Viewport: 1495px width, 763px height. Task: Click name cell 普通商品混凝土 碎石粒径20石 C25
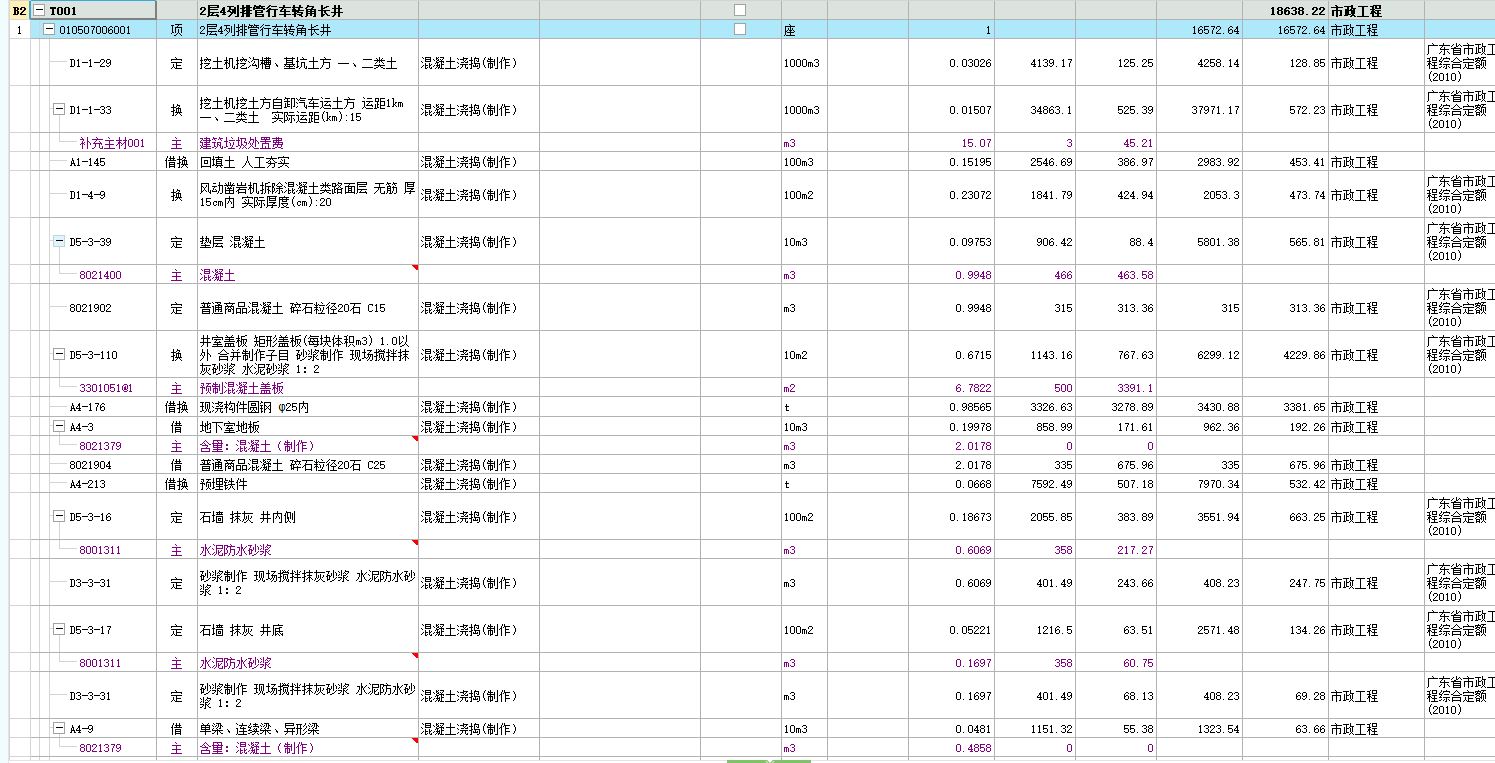pyautogui.click(x=292, y=465)
